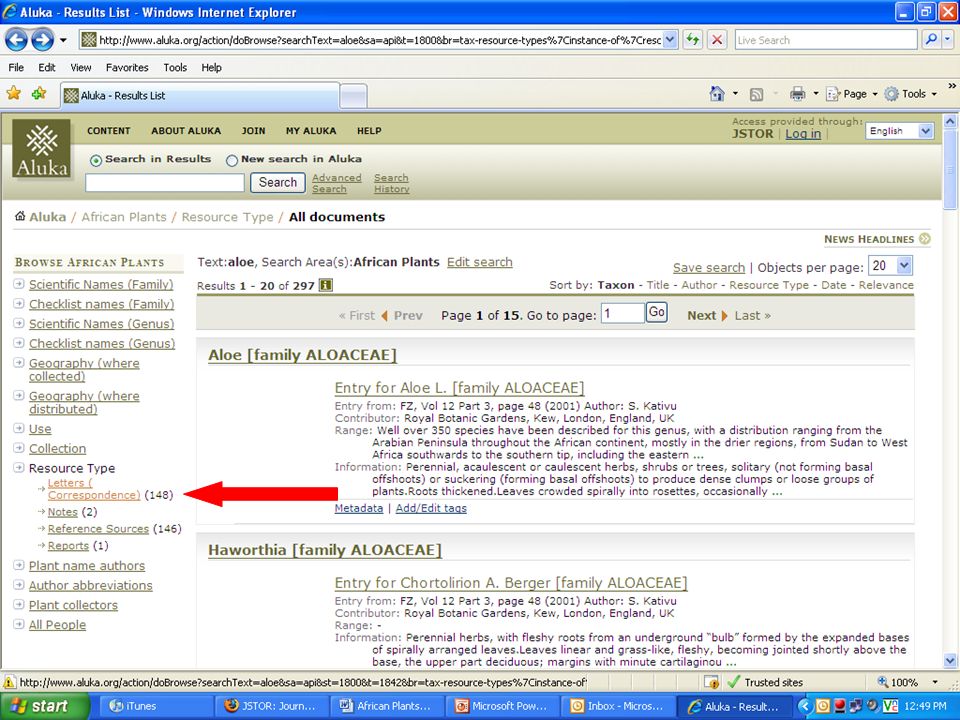The image size is (960, 720).
Task: Click the Letters (Correspondence) link
Action: tap(94, 489)
